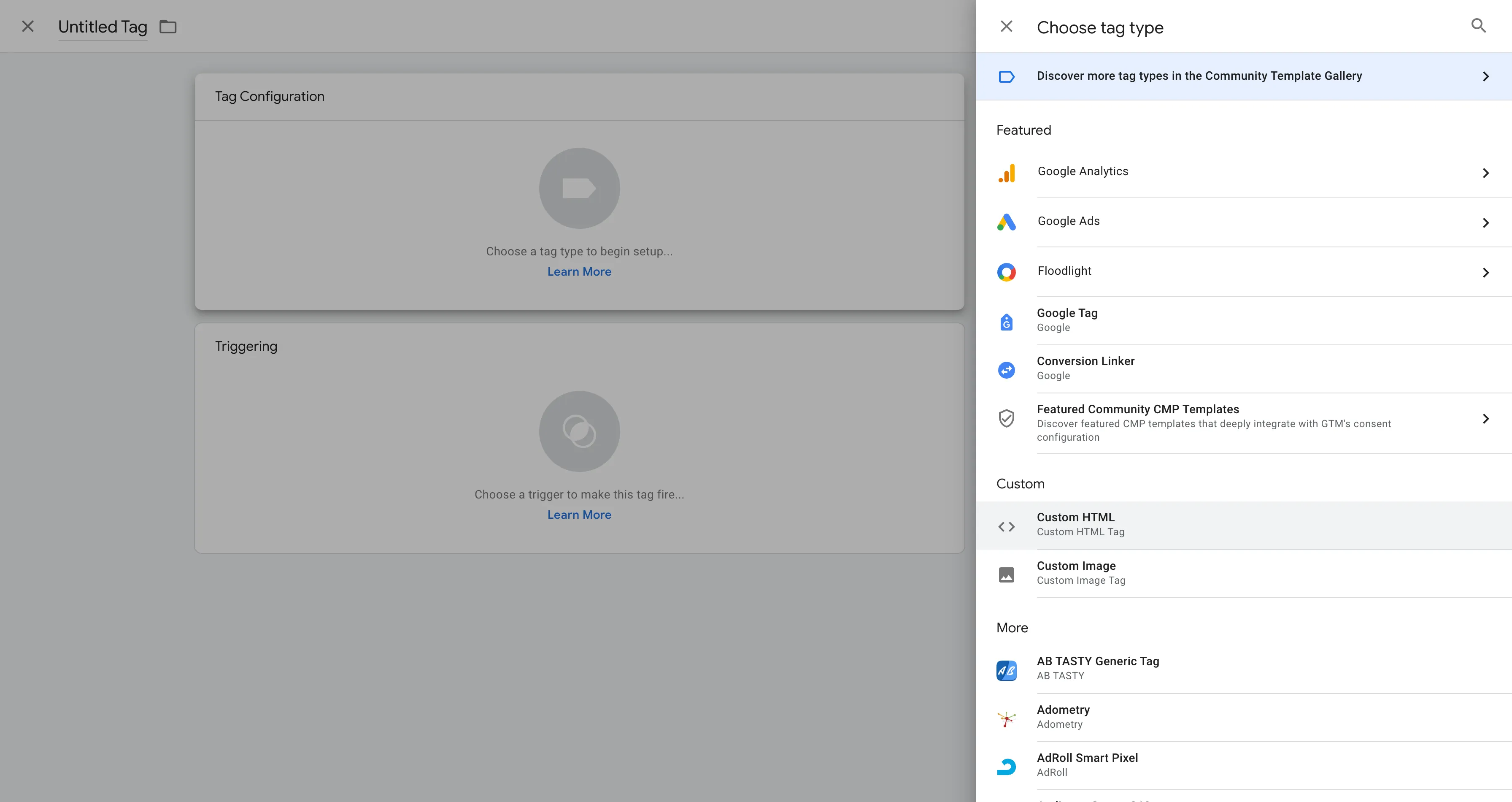The height and width of the screenshot is (802, 1512).
Task: Click the folder icon next to Untitled Tag
Action: click(x=168, y=27)
